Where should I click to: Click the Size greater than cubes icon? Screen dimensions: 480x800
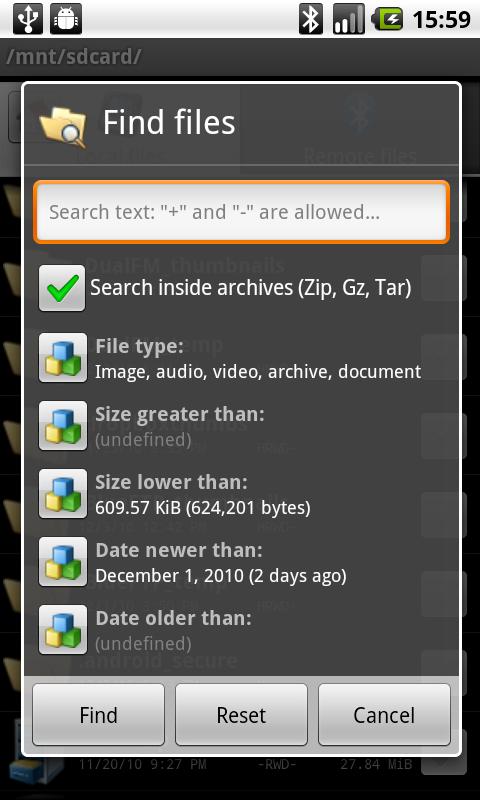(62, 426)
